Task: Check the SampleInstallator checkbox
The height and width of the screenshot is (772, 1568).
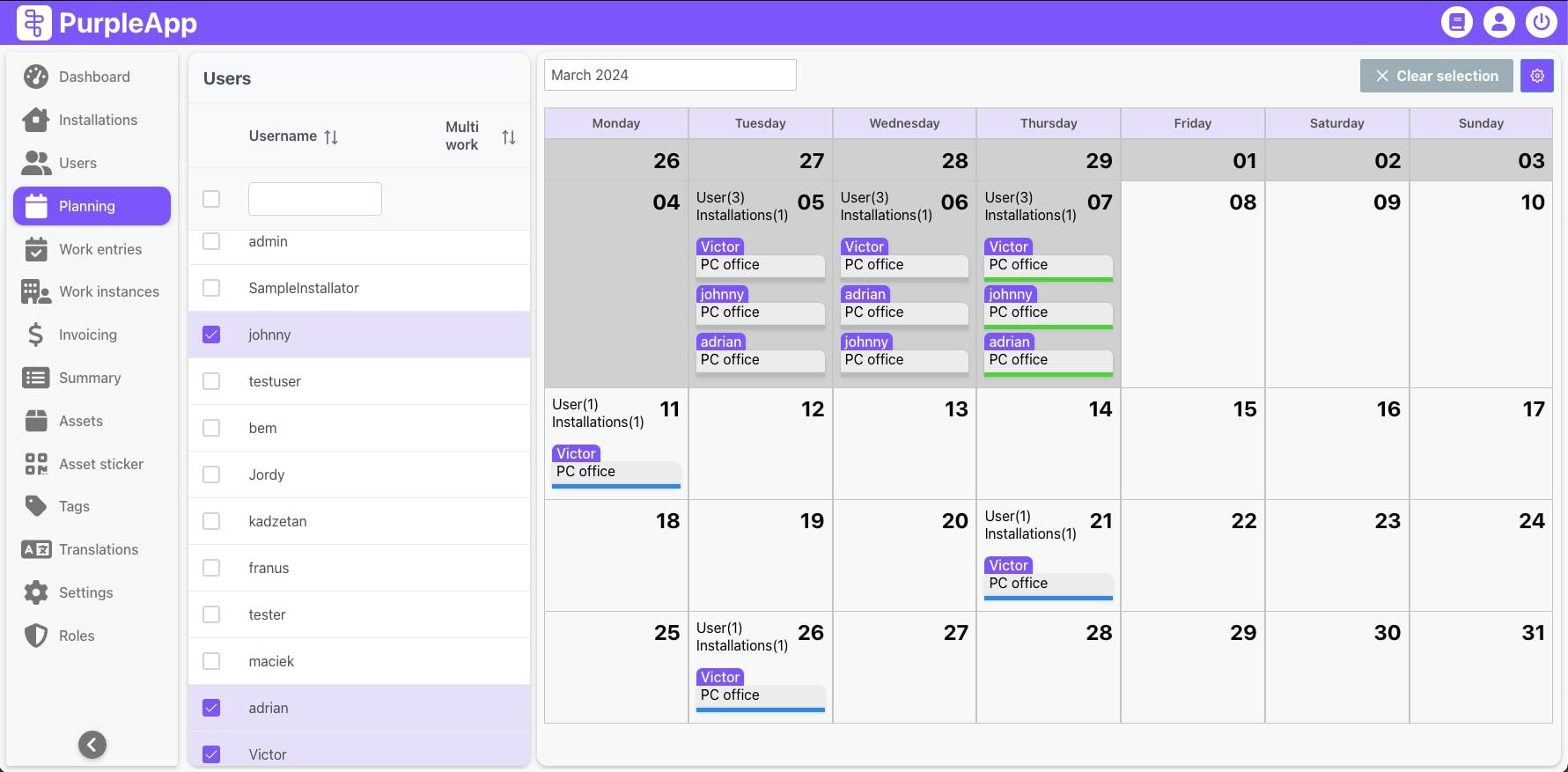Action: point(211,288)
